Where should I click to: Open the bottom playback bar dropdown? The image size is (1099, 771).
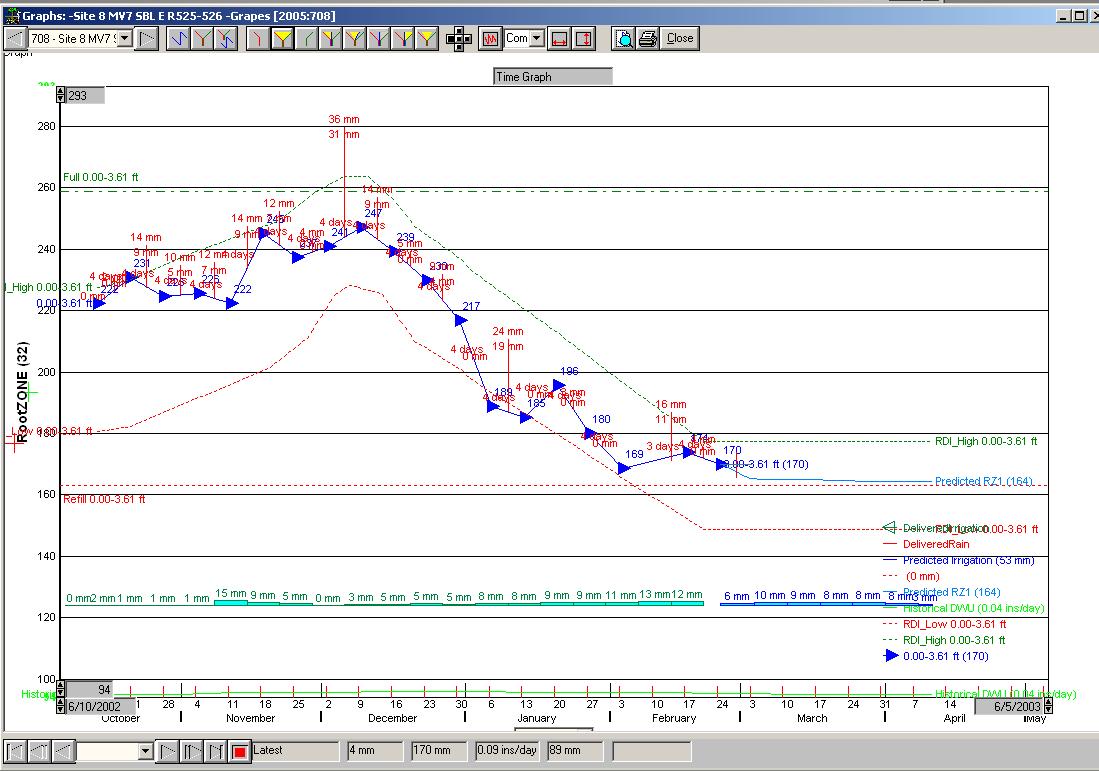point(145,750)
